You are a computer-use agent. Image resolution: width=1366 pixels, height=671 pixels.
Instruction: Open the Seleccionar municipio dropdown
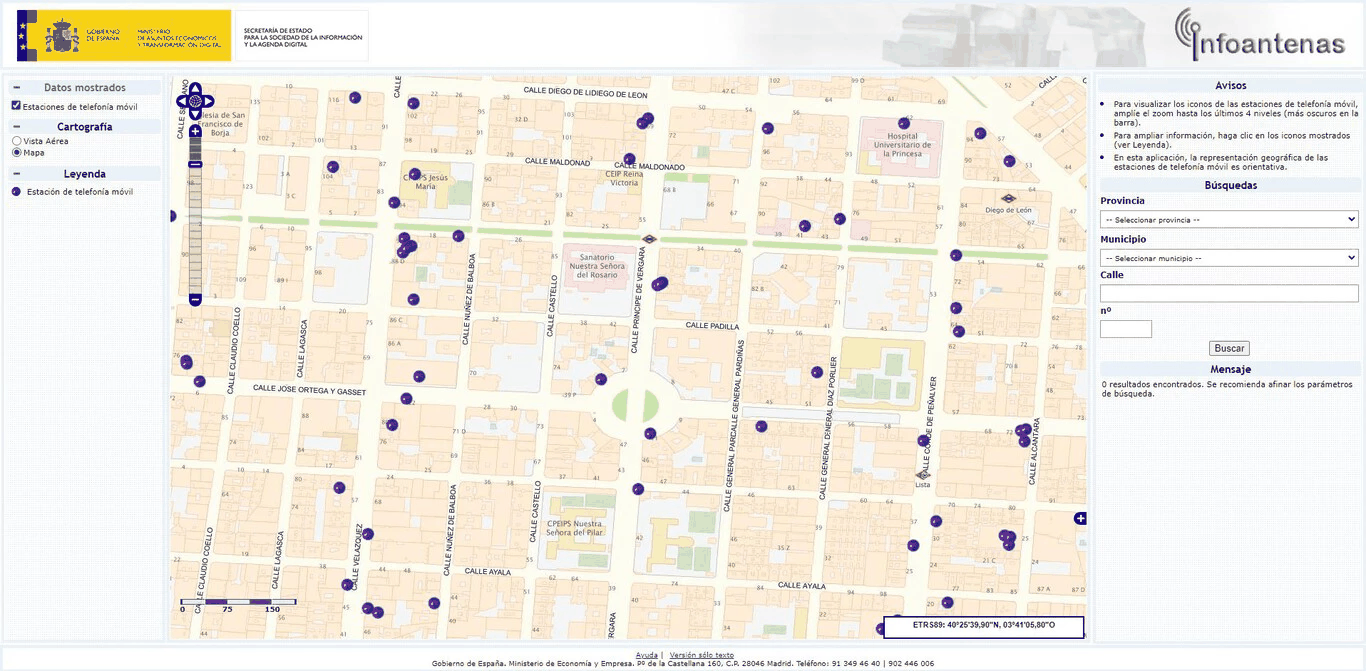(x=1229, y=258)
